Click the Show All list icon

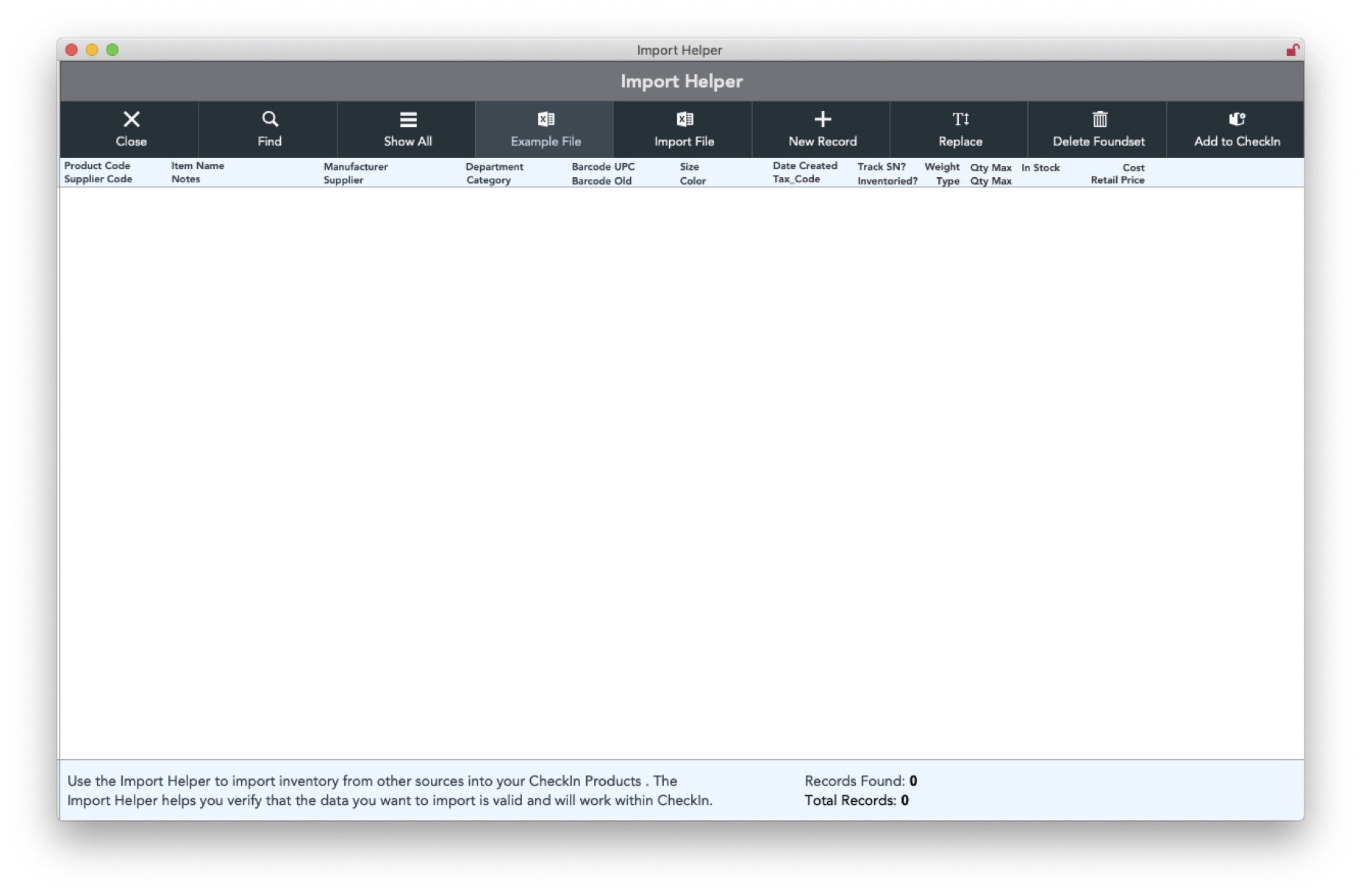(x=407, y=119)
